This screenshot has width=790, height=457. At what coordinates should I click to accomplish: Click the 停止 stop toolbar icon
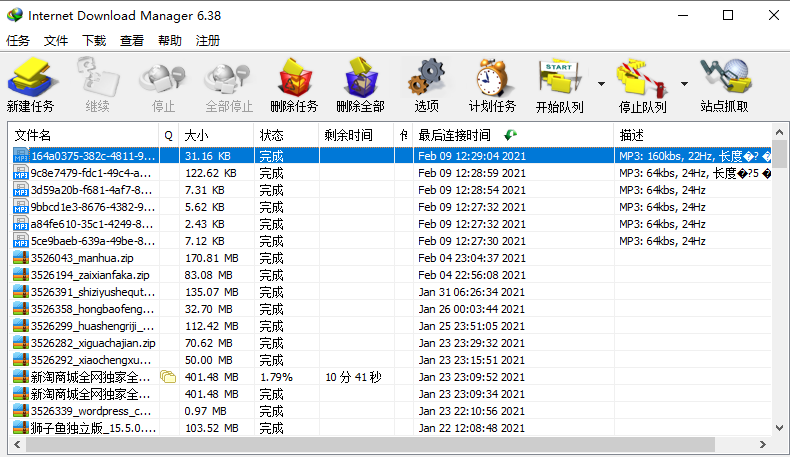pos(163,78)
